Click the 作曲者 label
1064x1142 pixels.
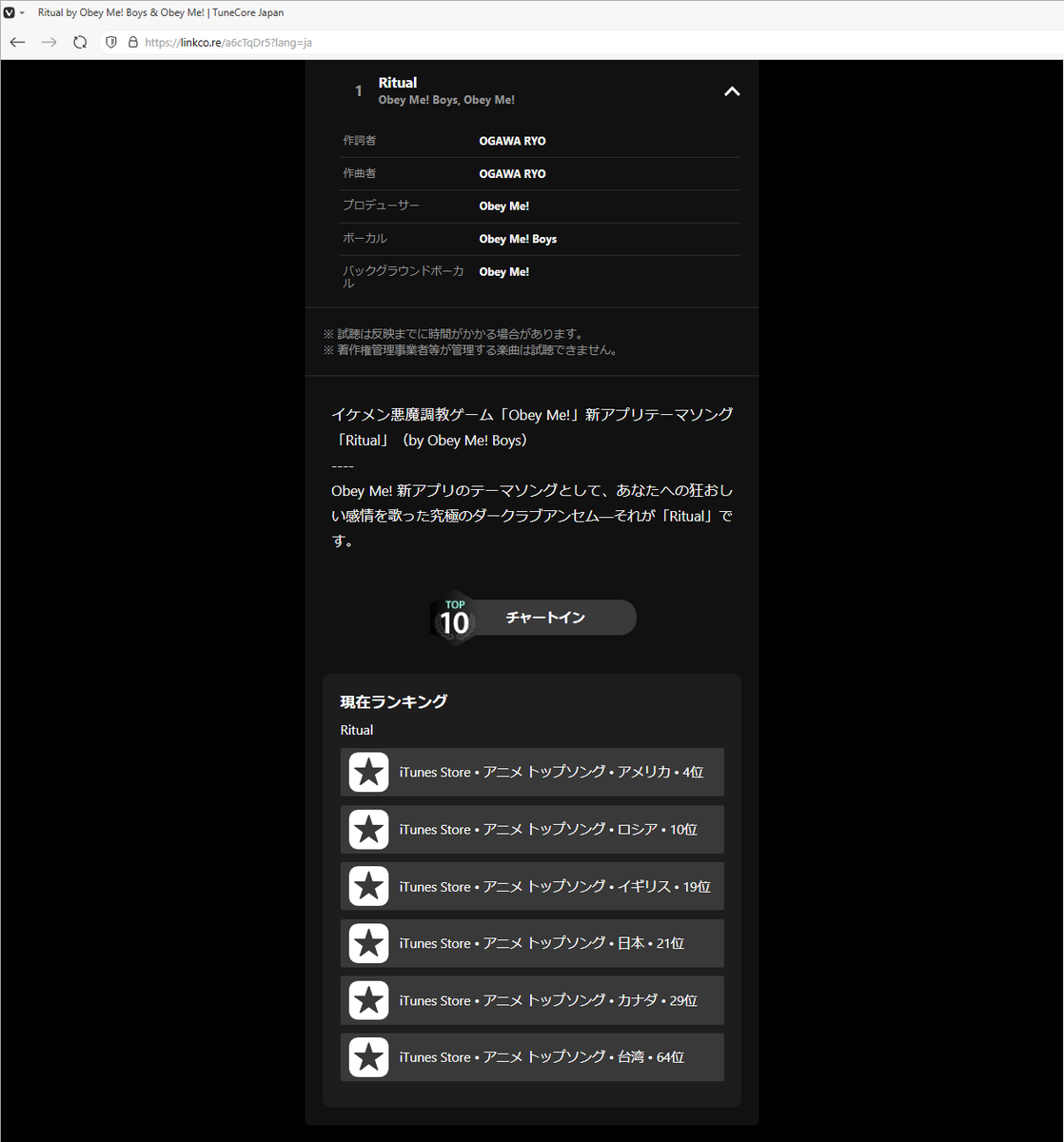tap(360, 174)
